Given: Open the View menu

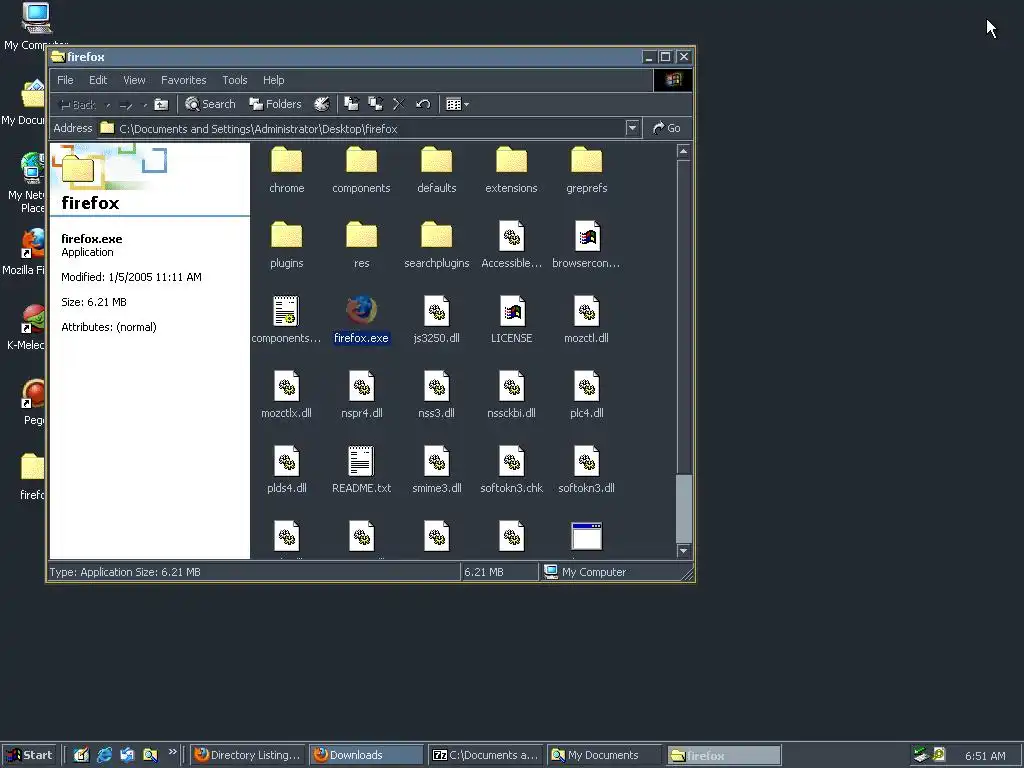Looking at the screenshot, I should pos(135,80).
